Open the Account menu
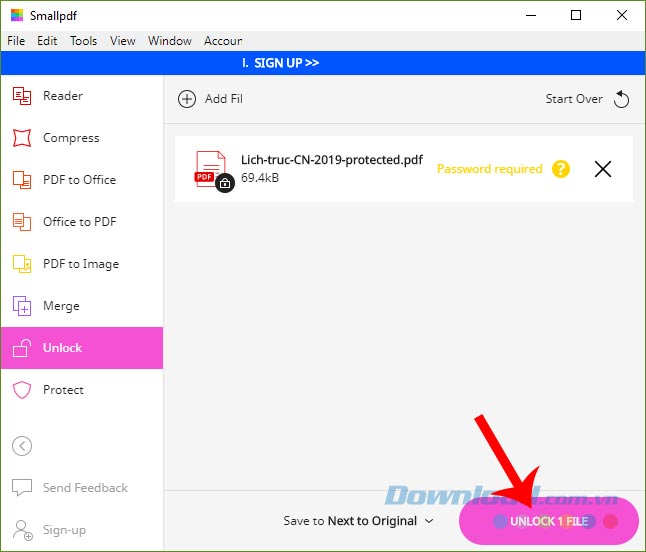The height and width of the screenshot is (552, 646). coord(223,41)
